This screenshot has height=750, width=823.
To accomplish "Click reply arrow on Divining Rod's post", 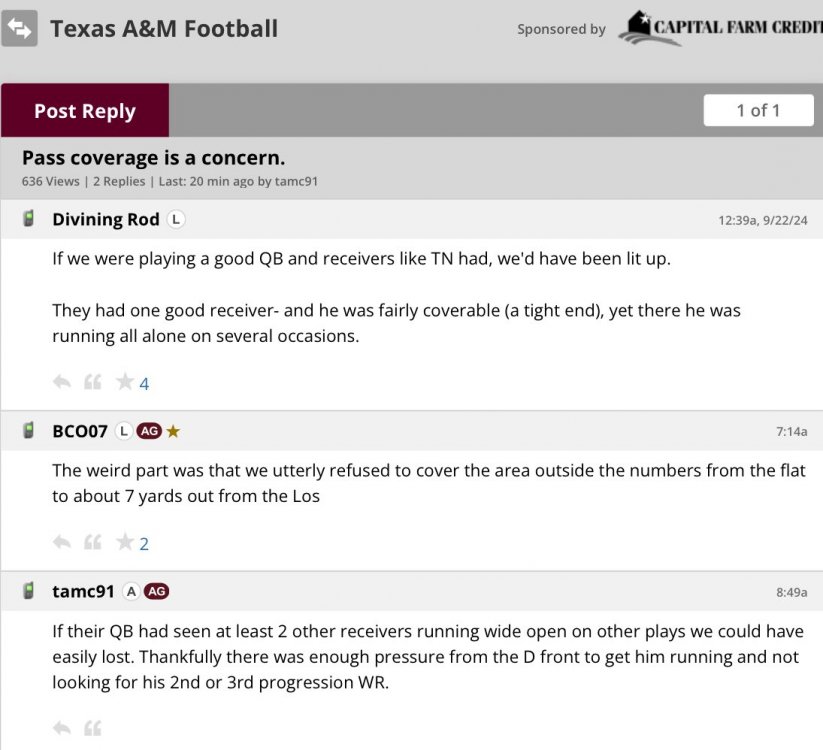I will coord(62,382).
